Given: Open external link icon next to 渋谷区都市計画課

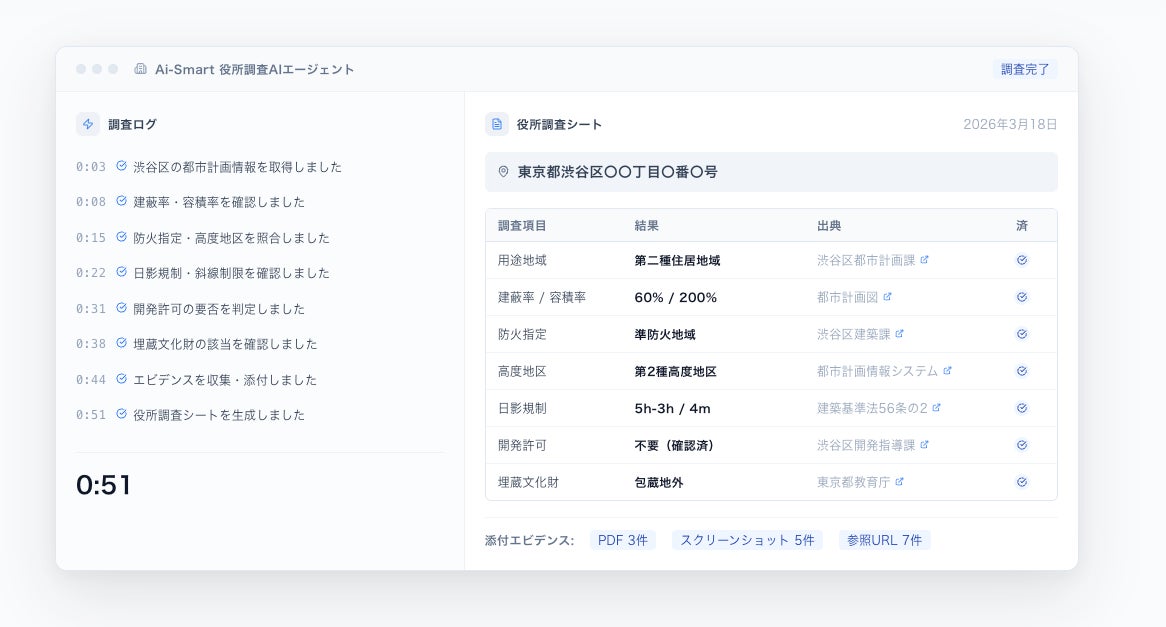Looking at the screenshot, I should (924, 260).
